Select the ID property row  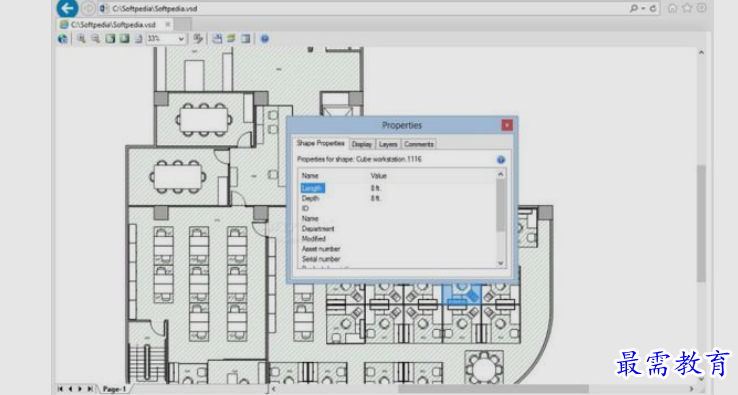(x=398, y=208)
